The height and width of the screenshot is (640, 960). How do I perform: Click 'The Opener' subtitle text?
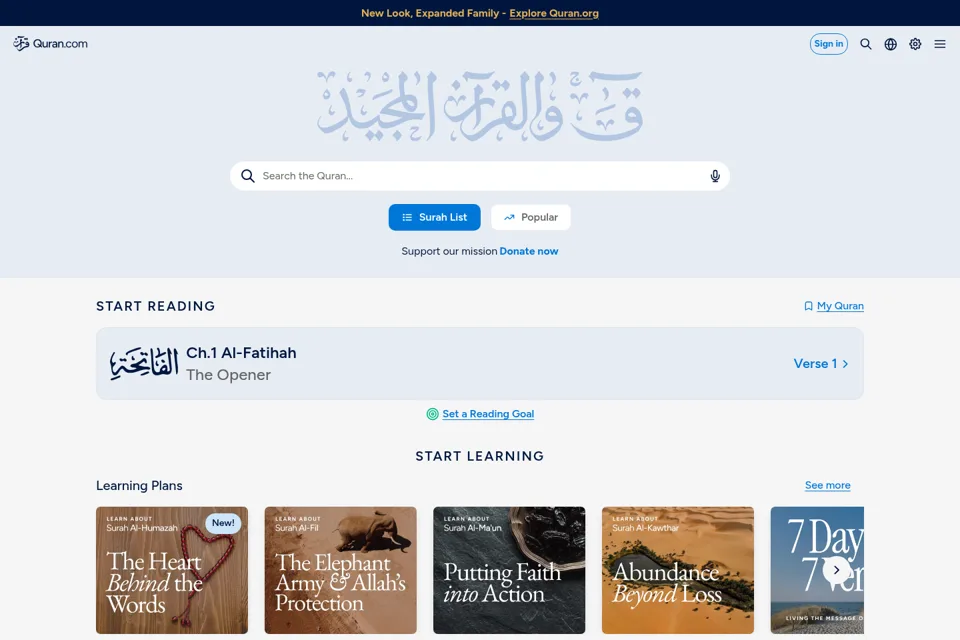[228, 375]
